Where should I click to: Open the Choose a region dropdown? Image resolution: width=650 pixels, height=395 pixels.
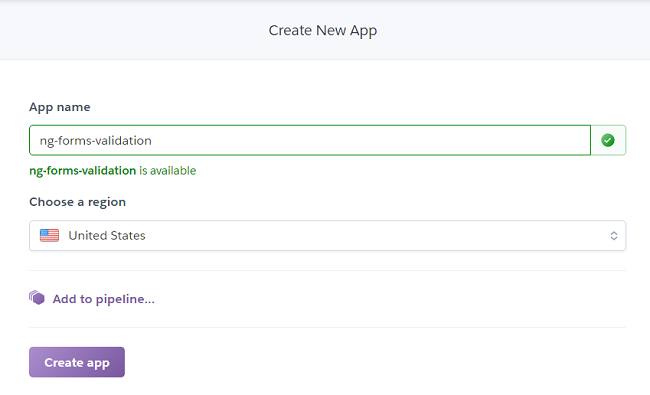coord(327,236)
